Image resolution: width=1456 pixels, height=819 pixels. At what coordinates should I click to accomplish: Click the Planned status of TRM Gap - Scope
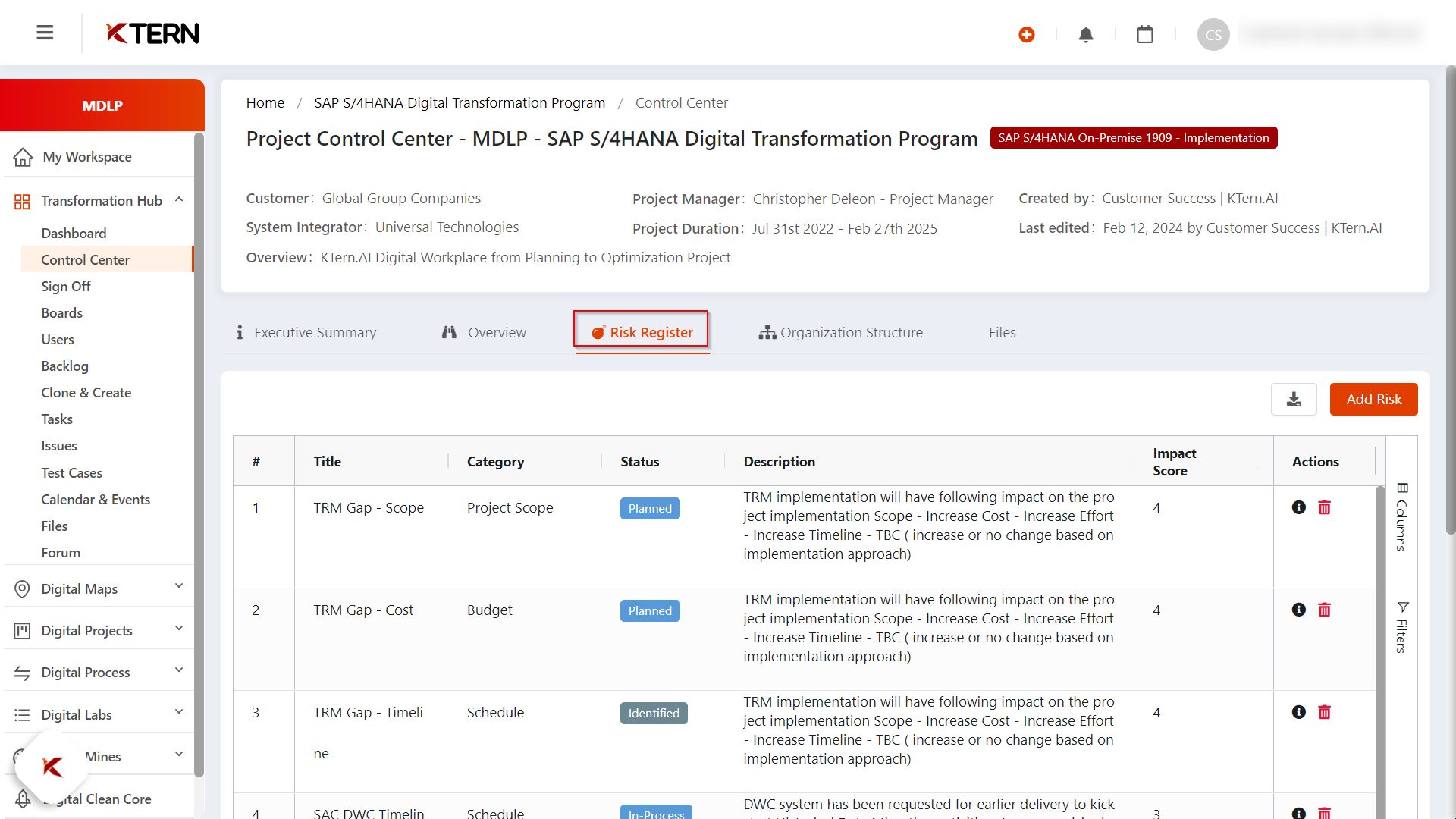(650, 508)
